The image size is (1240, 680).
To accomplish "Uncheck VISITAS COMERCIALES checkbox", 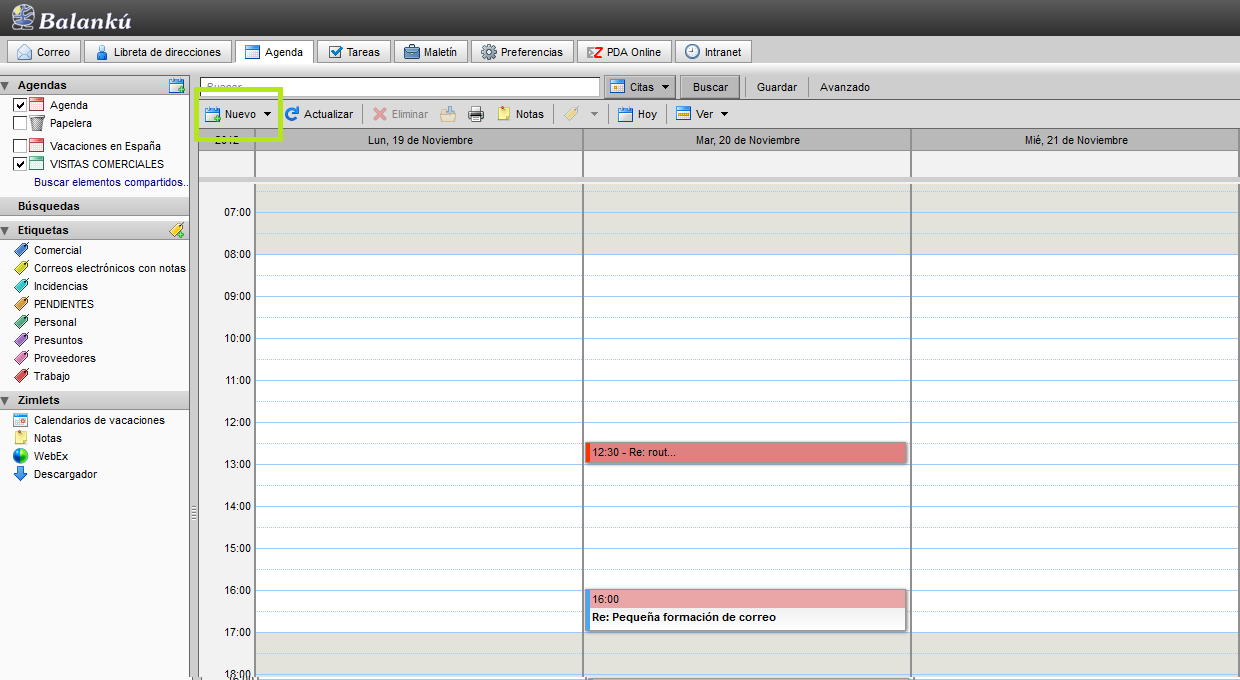I will pyautogui.click(x=20, y=164).
